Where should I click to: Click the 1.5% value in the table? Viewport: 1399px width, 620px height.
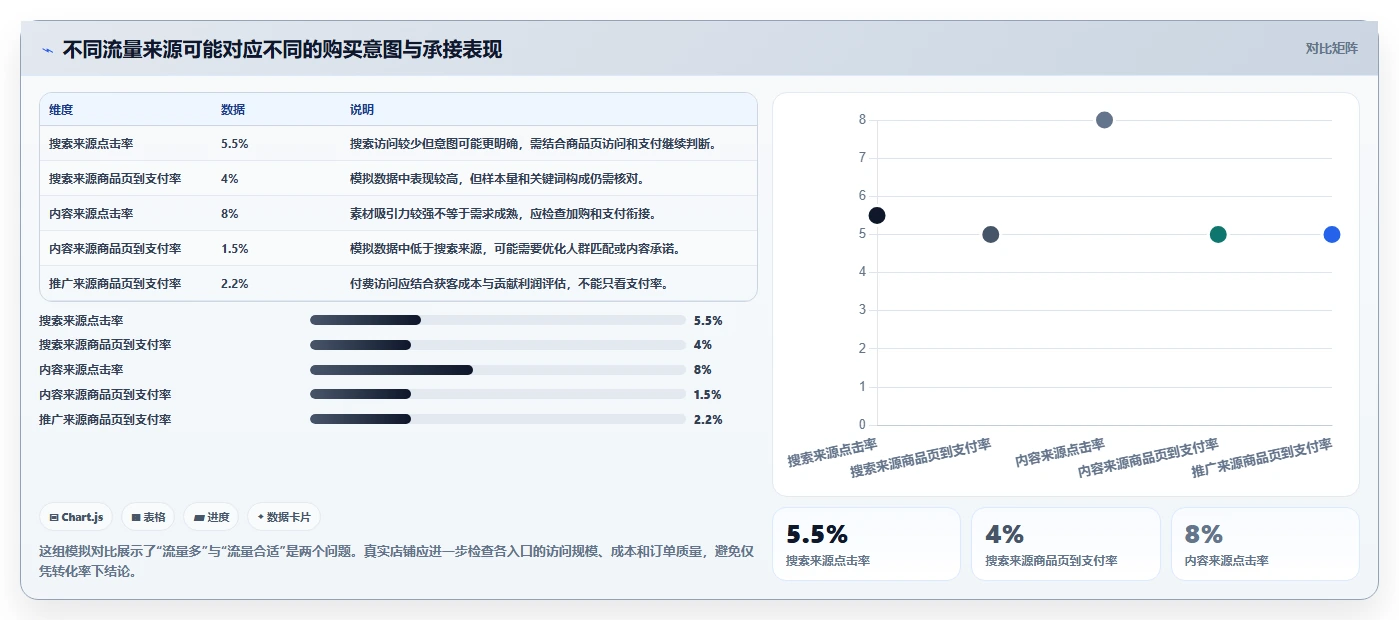[x=235, y=249]
